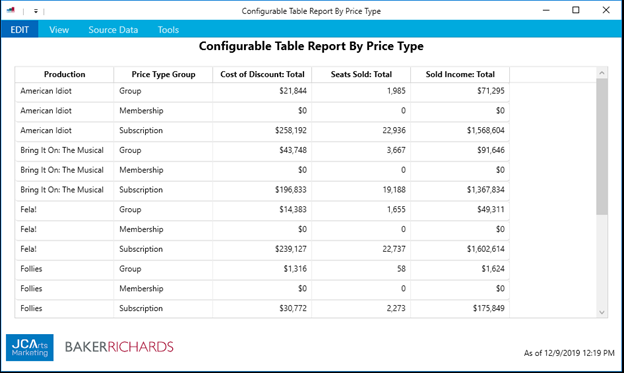Click the JCArts Marketing logo

pos(30,348)
